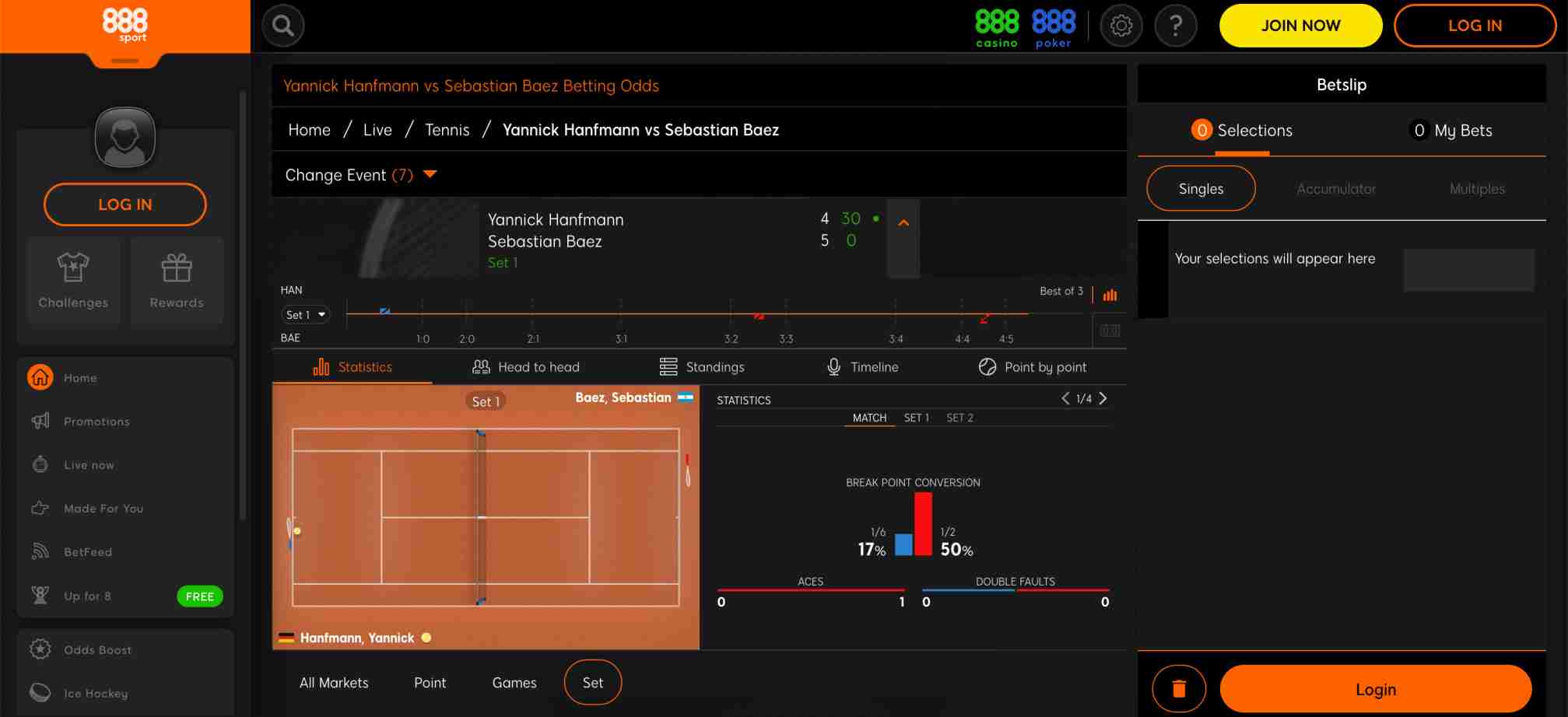Filter markets by Games
The width and height of the screenshot is (1568, 717).
514,682
